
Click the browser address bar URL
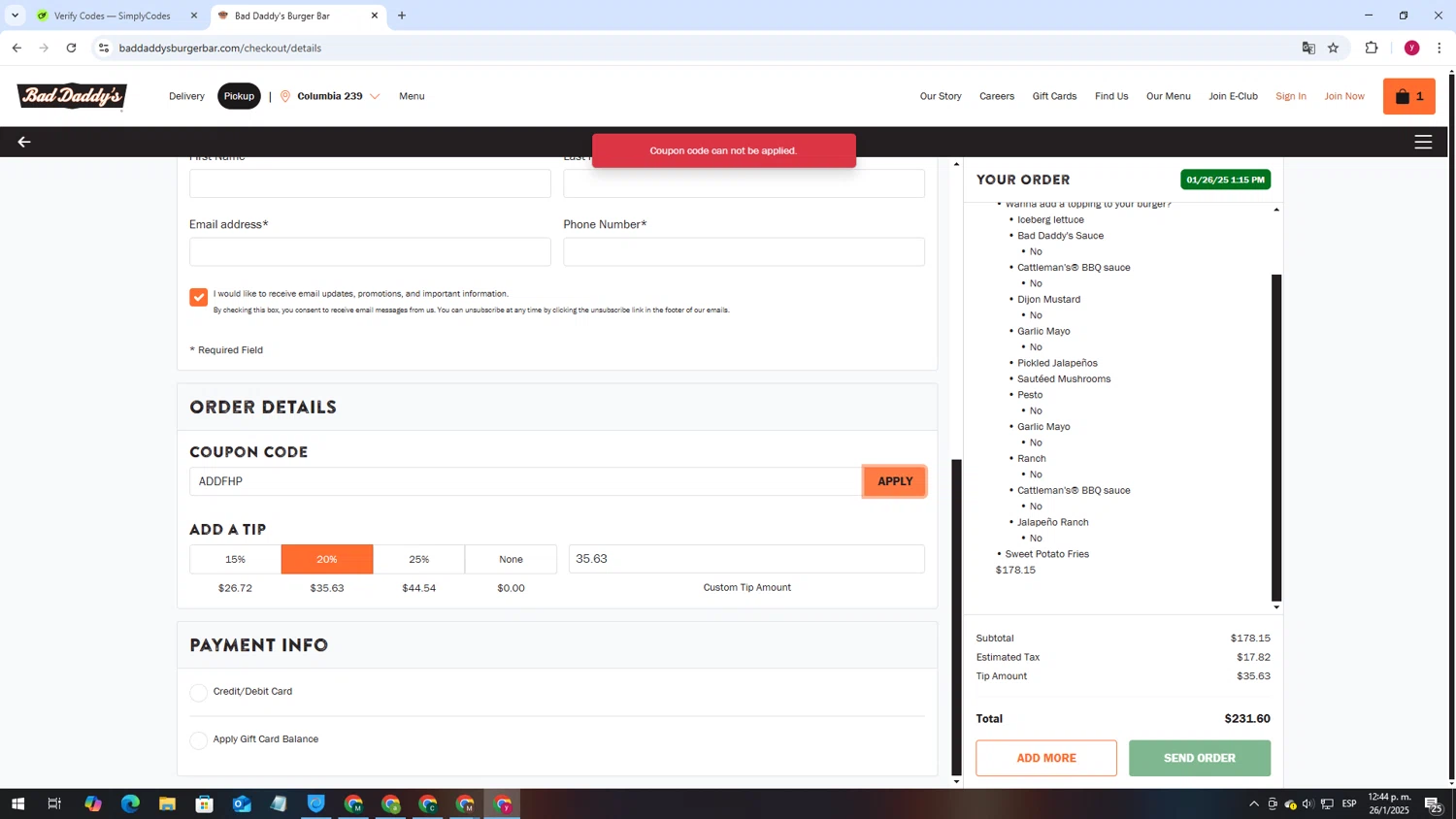tap(220, 48)
